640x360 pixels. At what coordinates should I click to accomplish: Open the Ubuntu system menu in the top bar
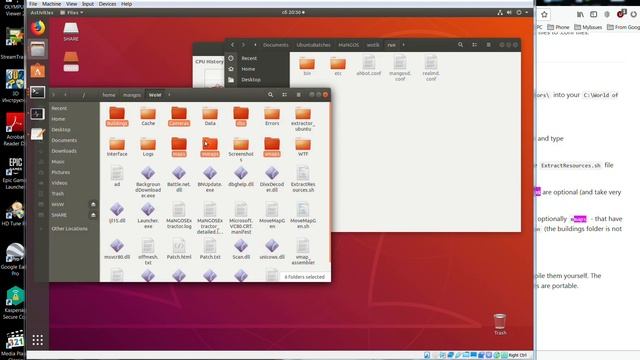[x=513, y=13]
